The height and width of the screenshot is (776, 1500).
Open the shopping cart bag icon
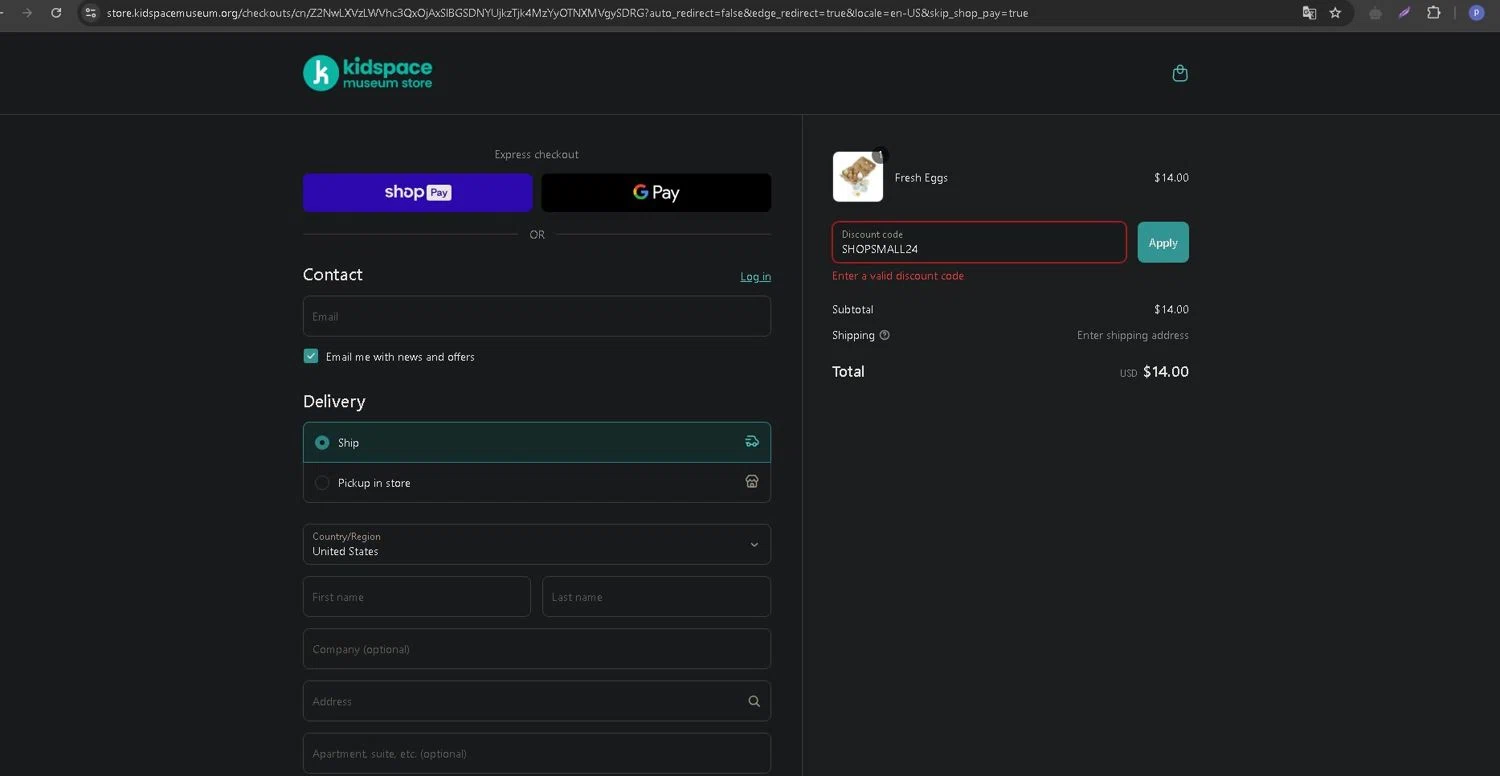click(1180, 73)
